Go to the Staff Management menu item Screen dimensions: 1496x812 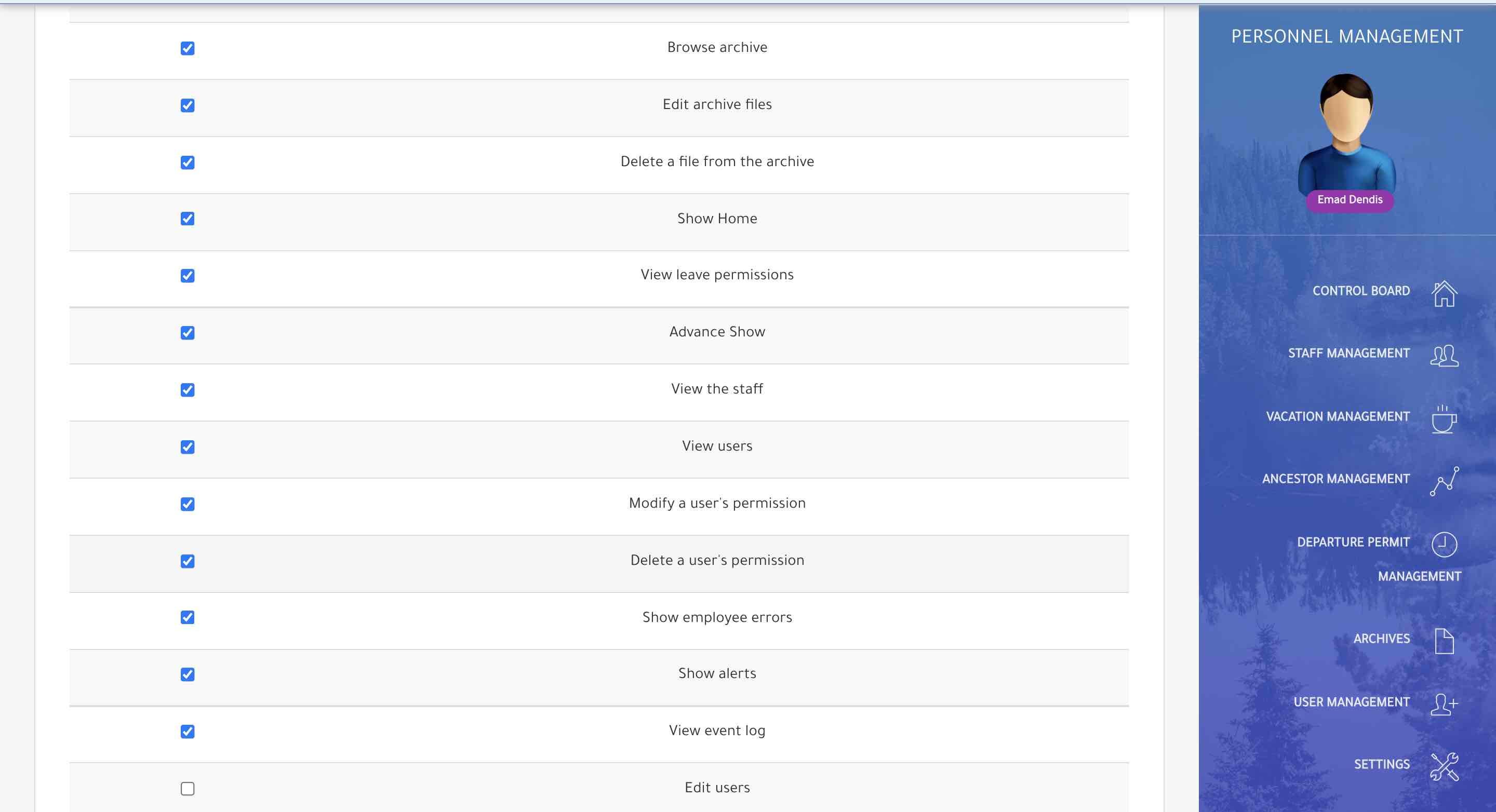click(1348, 354)
